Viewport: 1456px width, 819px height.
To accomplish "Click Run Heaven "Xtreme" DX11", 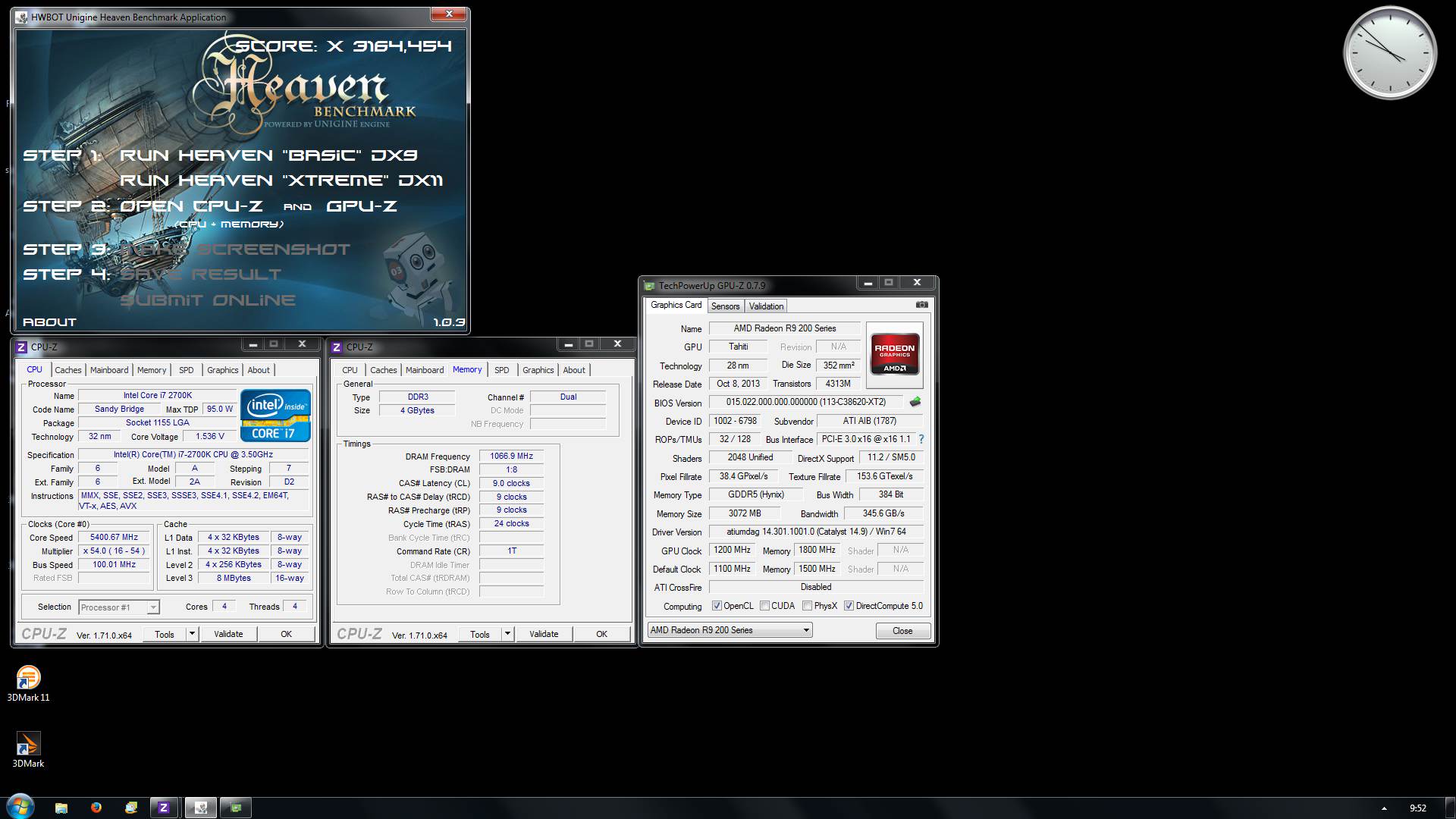I will tap(281, 180).
